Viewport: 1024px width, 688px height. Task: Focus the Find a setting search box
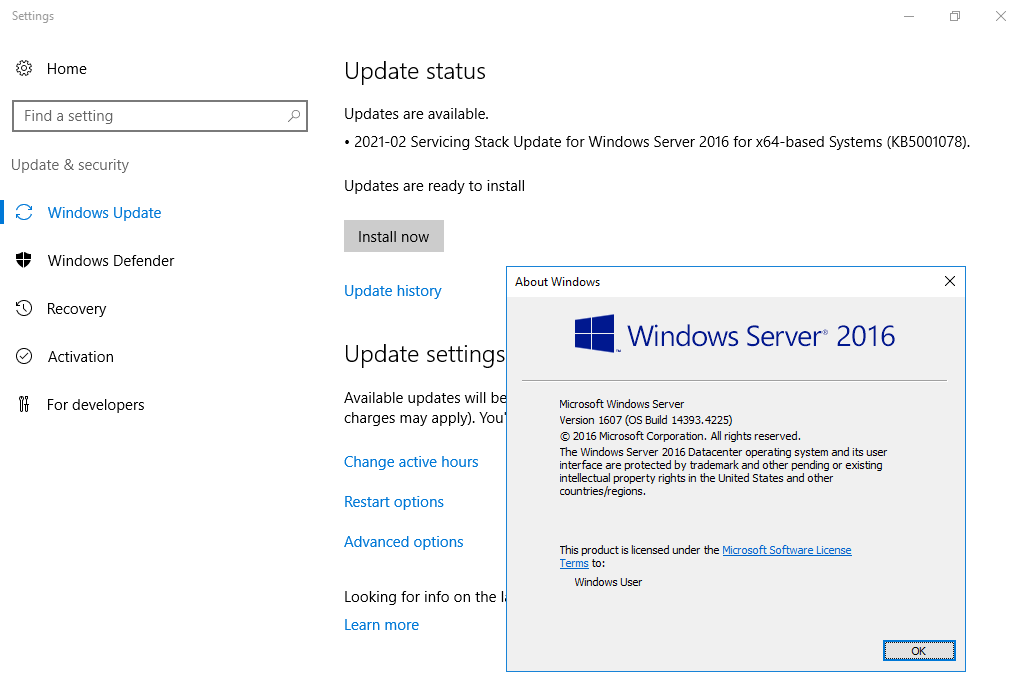pos(150,116)
